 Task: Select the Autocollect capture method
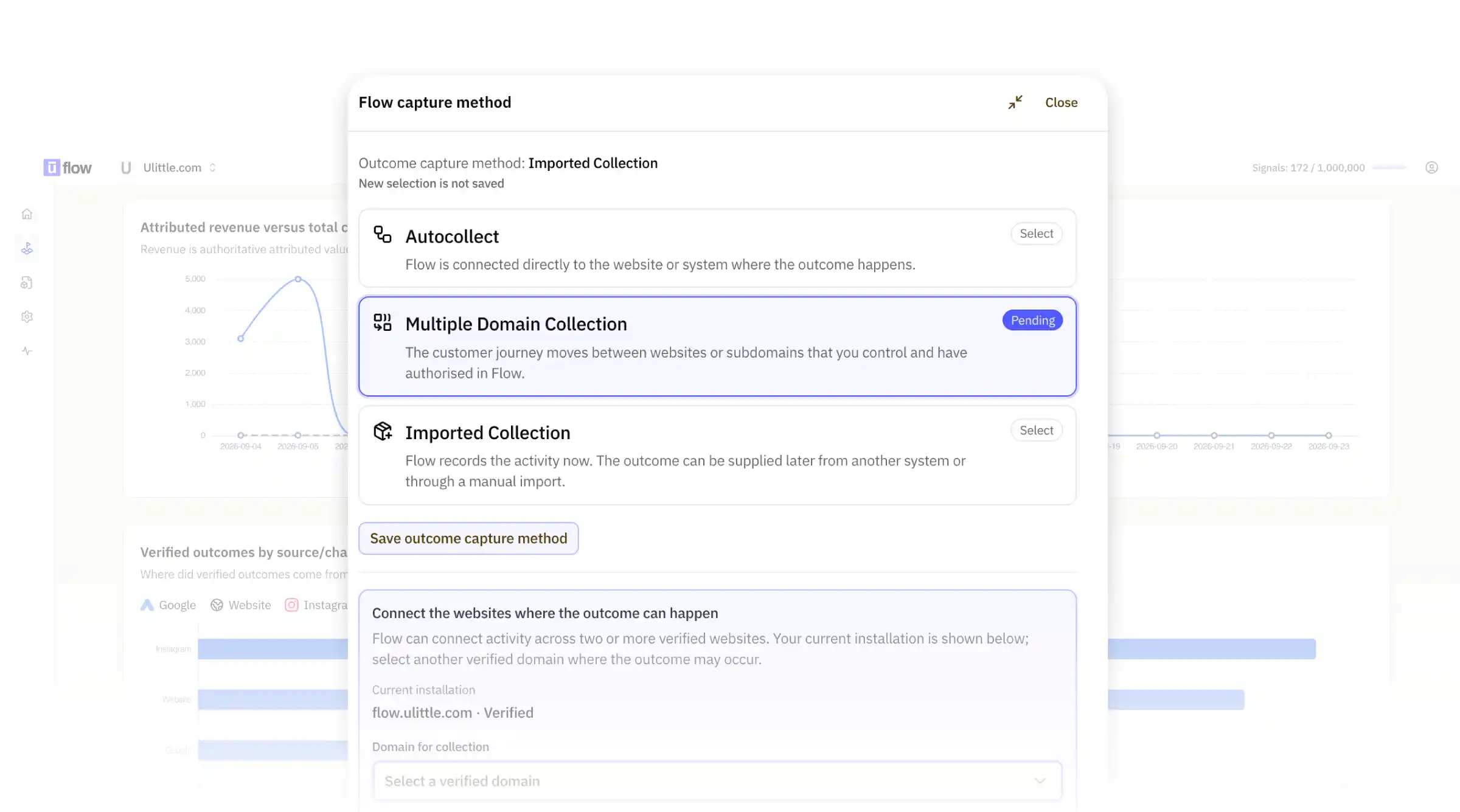[x=1036, y=234]
